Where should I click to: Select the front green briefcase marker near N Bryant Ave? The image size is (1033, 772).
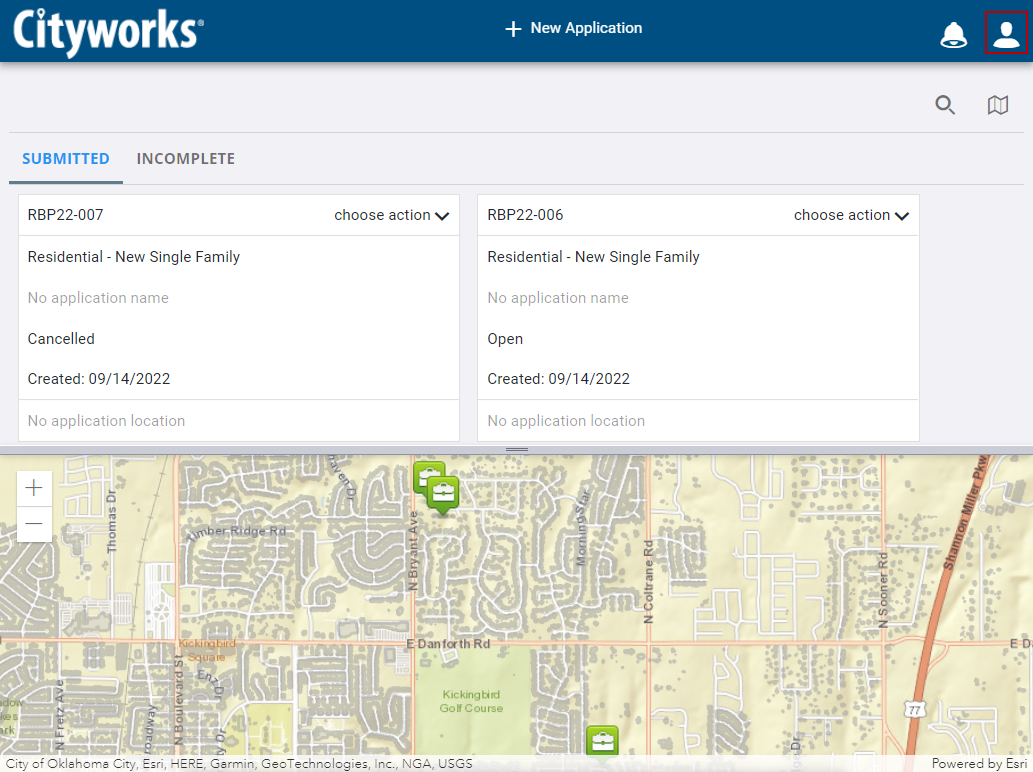[443, 492]
